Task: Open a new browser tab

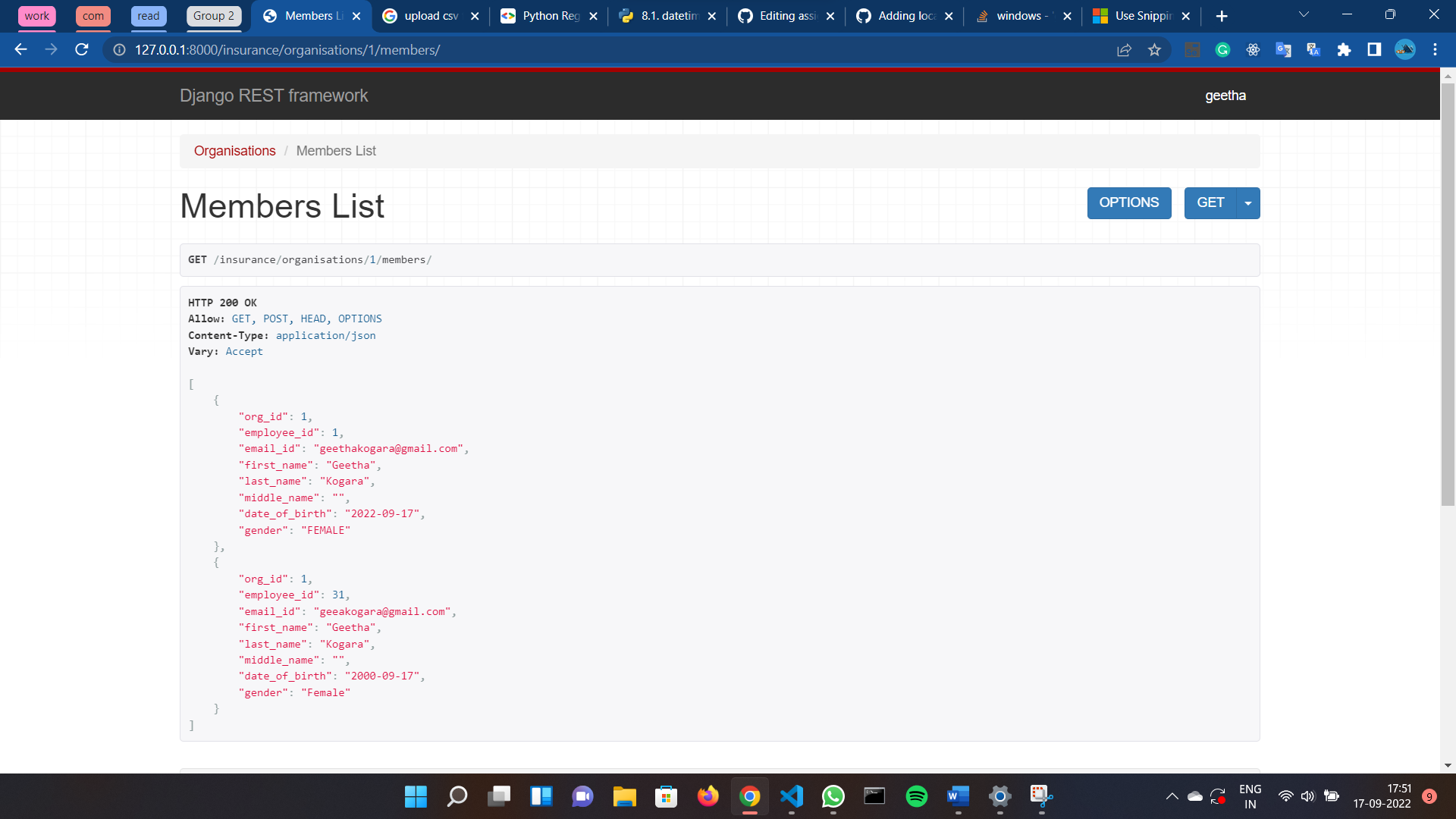Action: pyautogui.click(x=1222, y=15)
